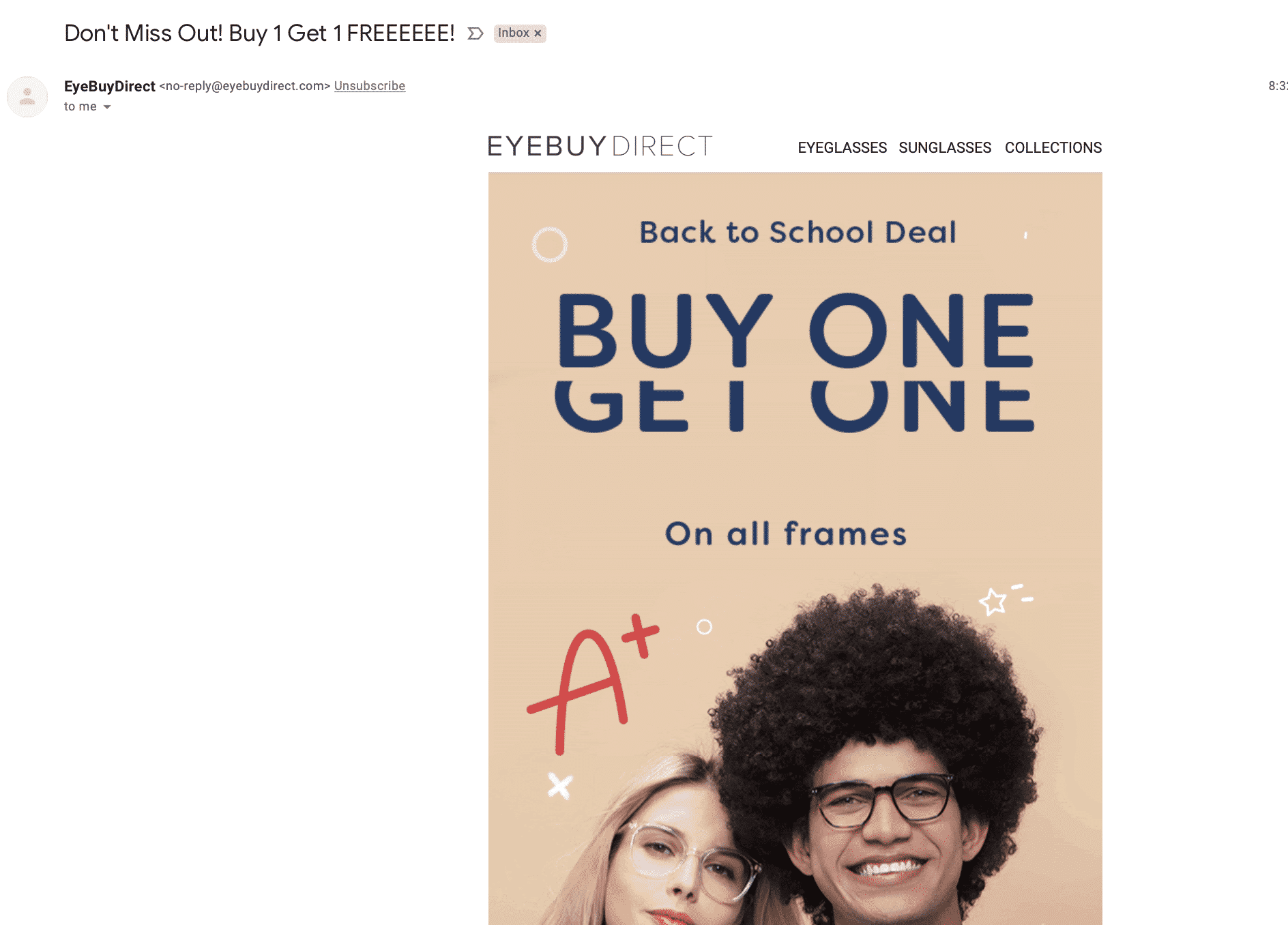This screenshot has width=1288, height=925.
Task: Expand recipient details arrow next to 'to me'
Action: [x=107, y=107]
